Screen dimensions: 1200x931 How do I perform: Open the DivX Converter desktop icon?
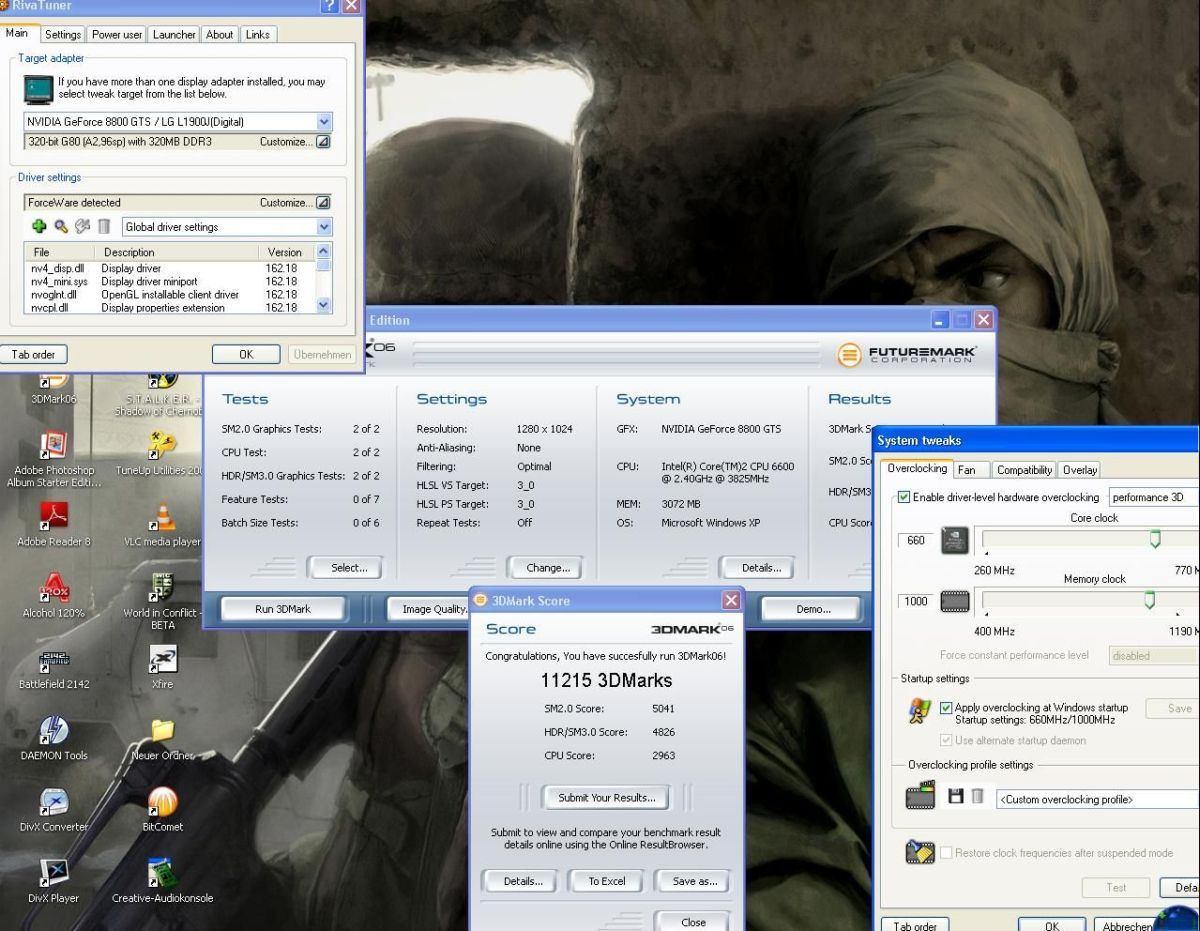55,801
